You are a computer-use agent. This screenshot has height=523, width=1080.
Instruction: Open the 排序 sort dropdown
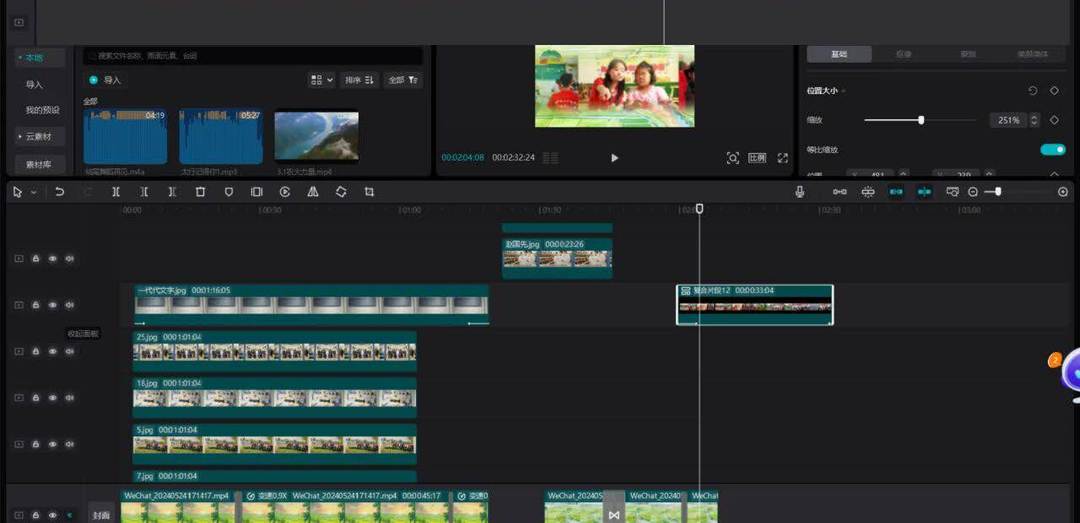[359, 80]
